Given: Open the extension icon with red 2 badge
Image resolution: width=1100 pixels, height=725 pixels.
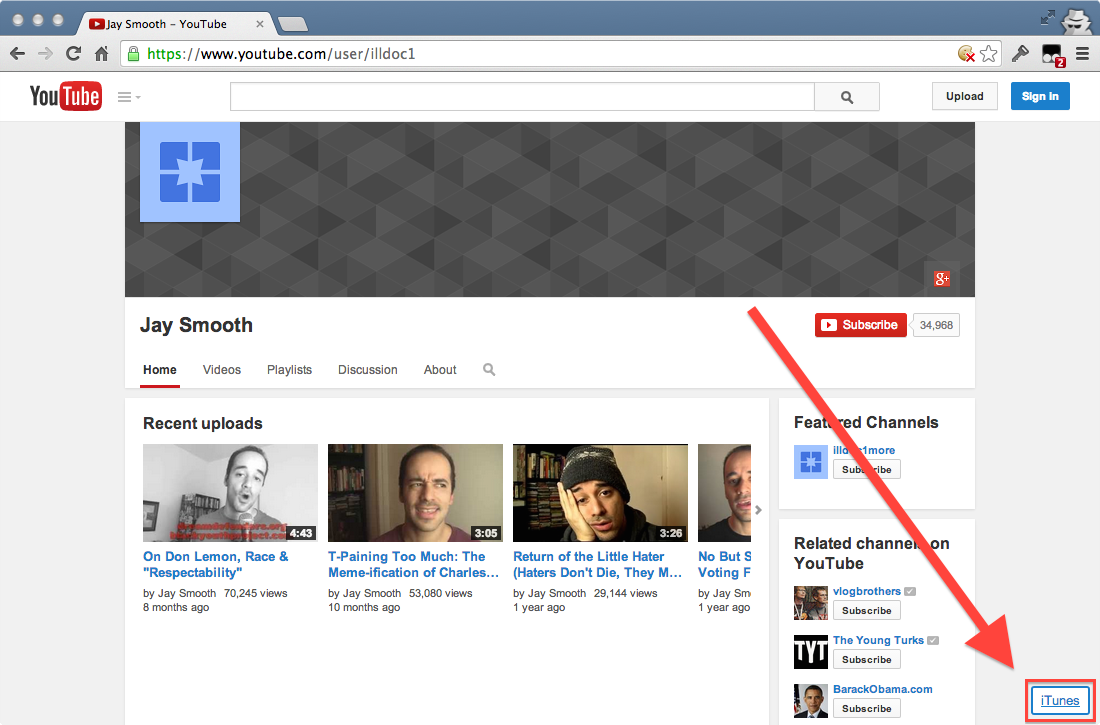Looking at the screenshot, I should 1053,55.
